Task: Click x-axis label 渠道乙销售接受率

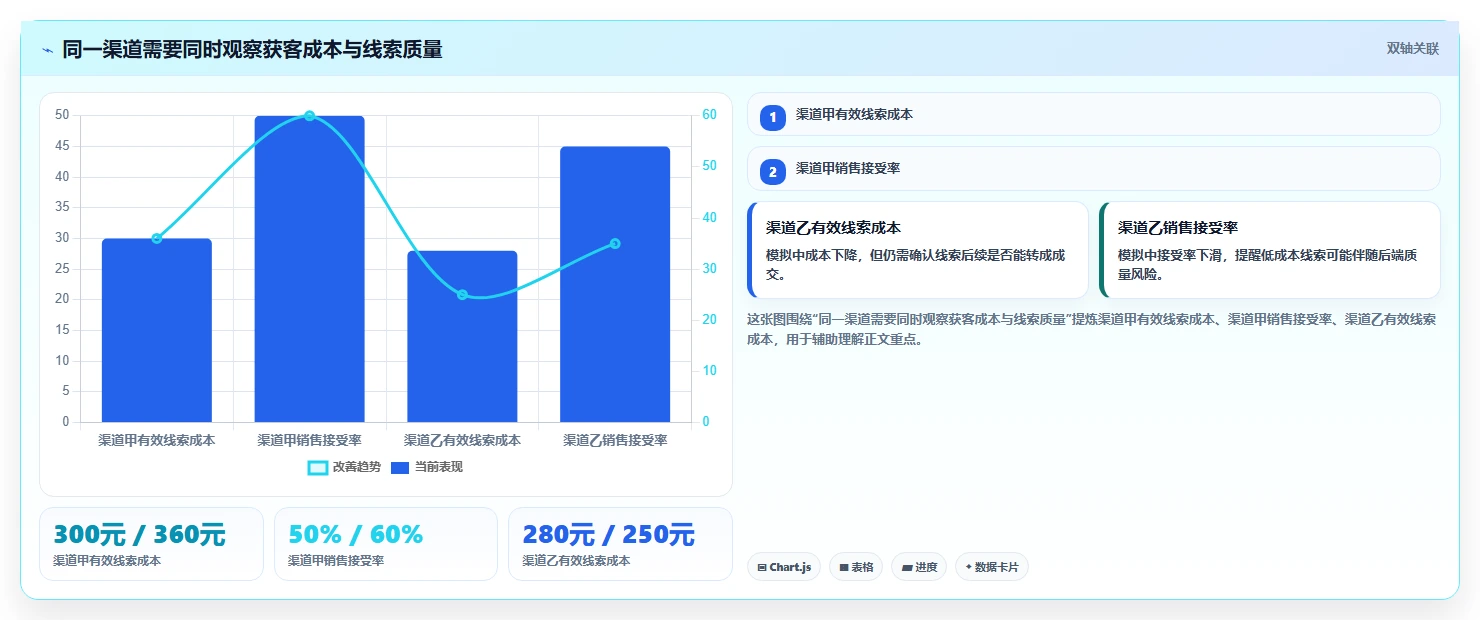Action: (x=615, y=440)
